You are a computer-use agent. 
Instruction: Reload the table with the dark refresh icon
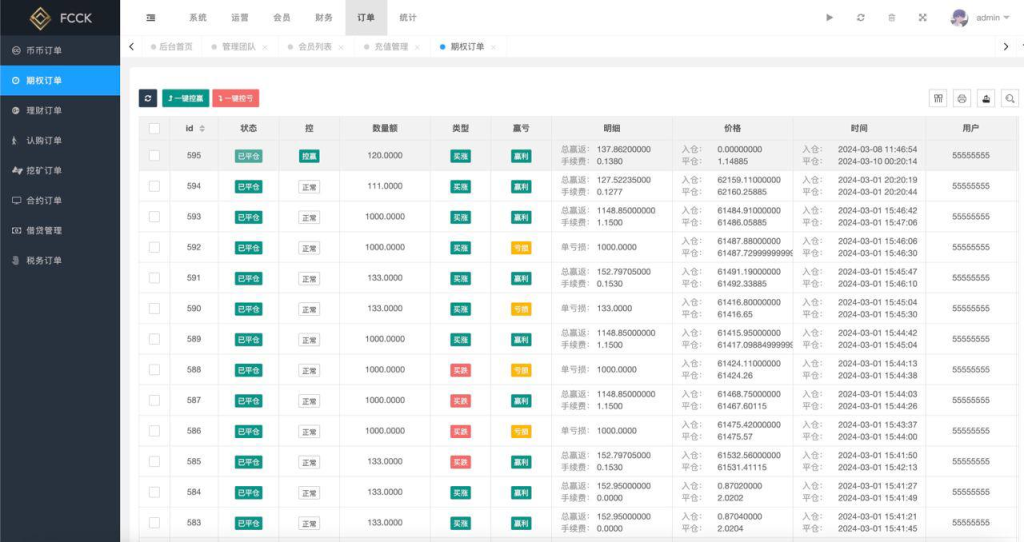point(148,98)
